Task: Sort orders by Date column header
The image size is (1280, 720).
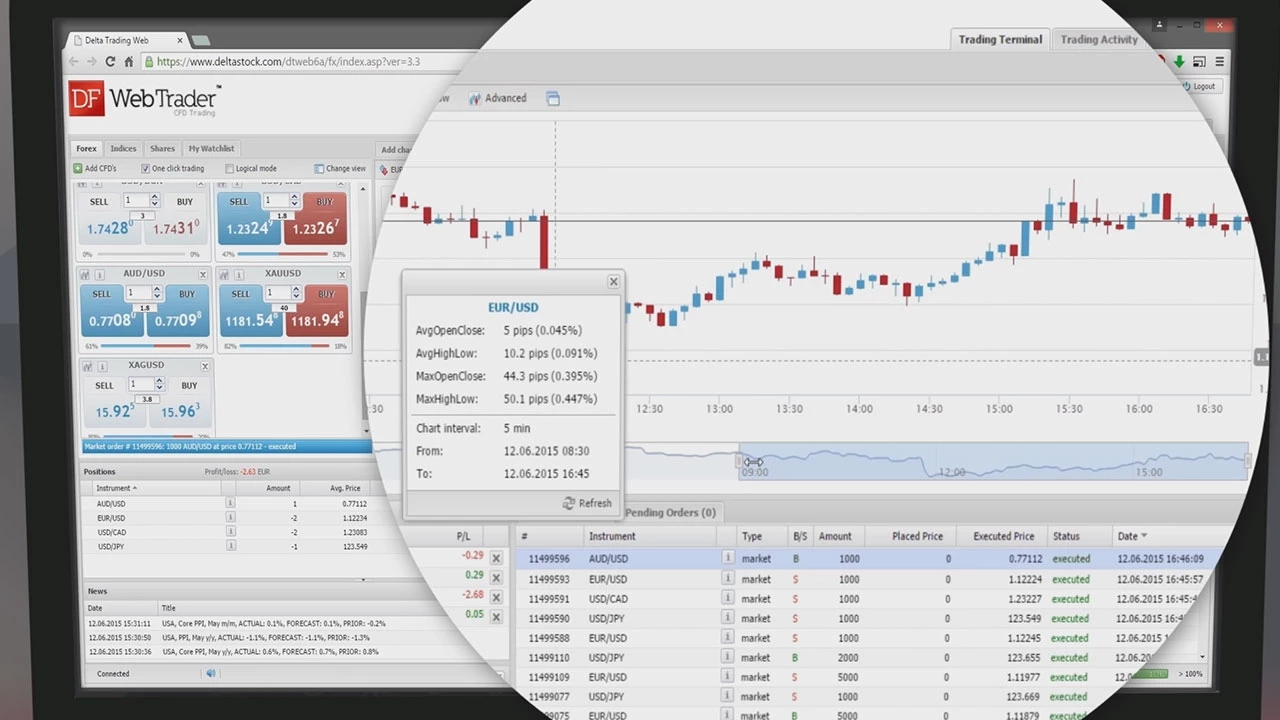Action: [1132, 536]
